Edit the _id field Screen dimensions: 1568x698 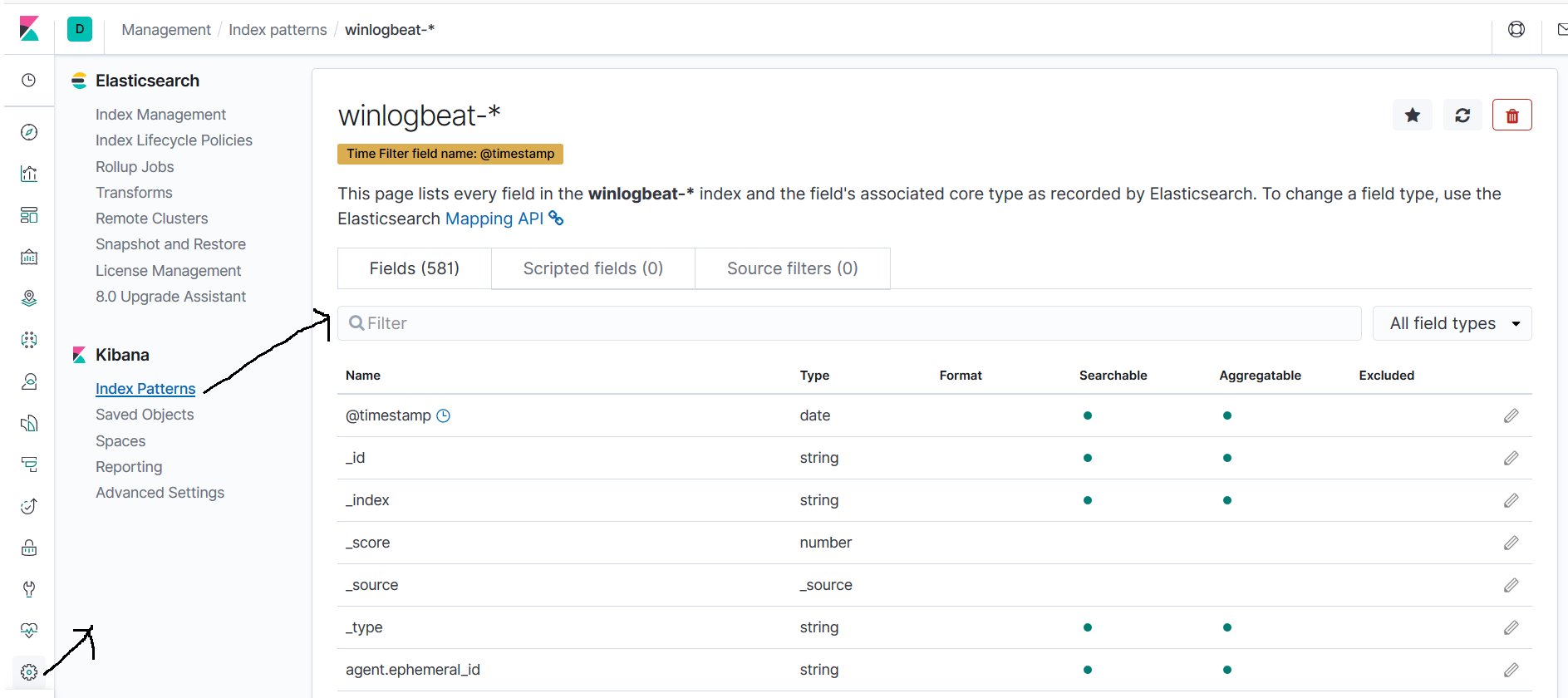[1511, 458]
